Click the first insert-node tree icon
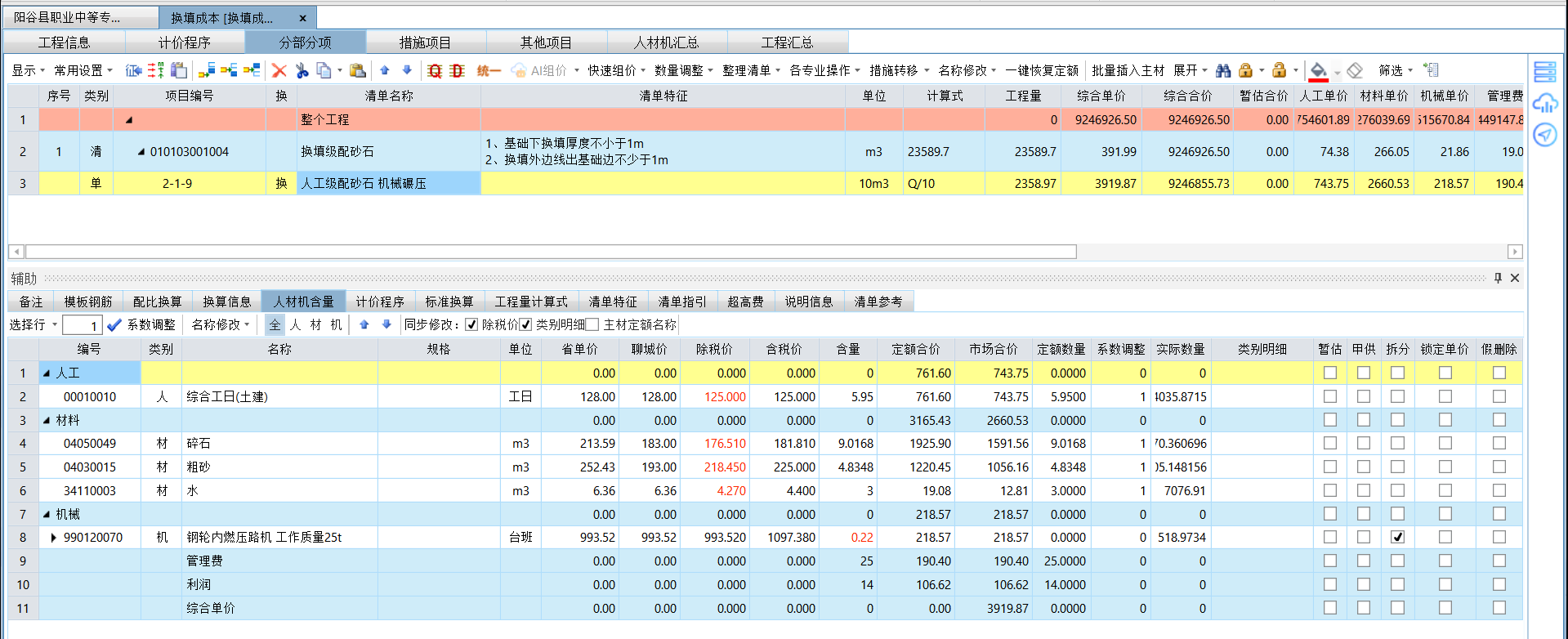The height and width of the screenshot is (639, 1568). coord(208,71)
